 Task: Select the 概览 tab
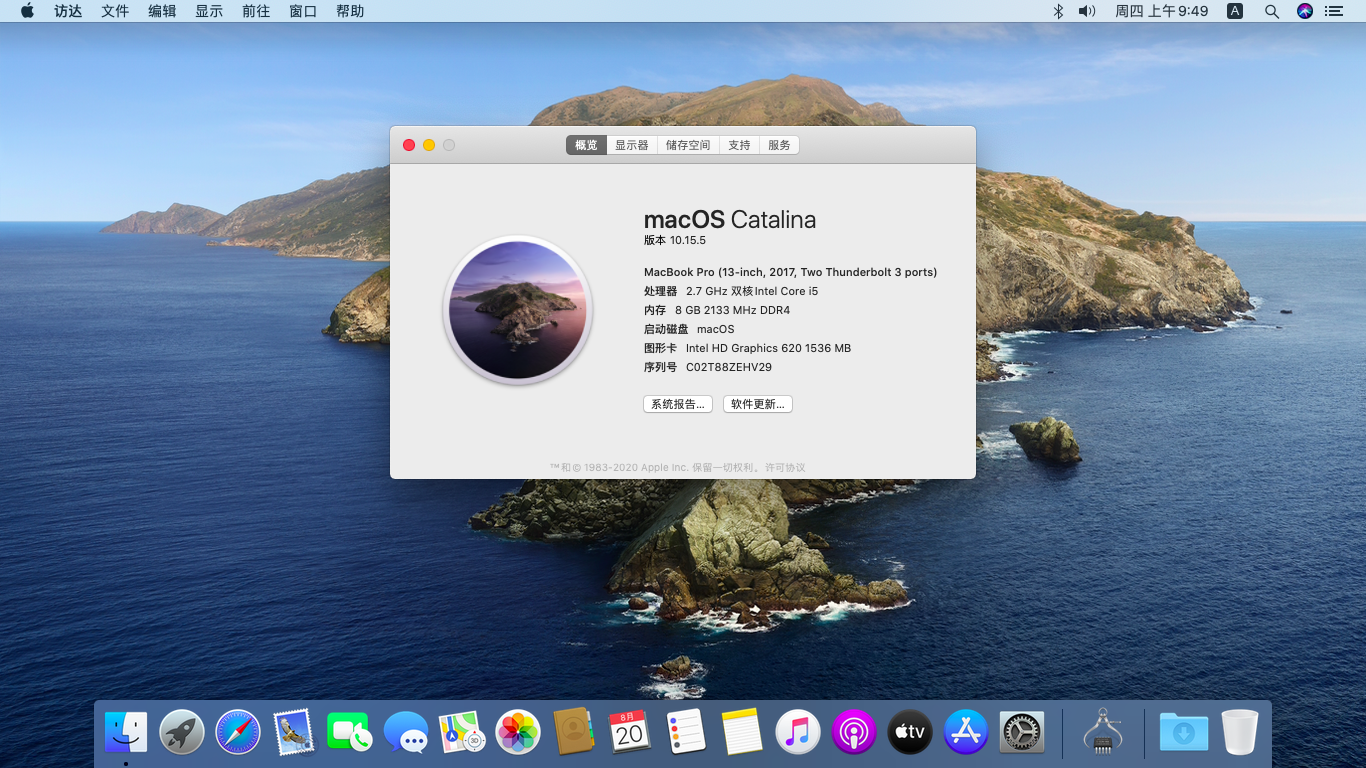point(586,145)
